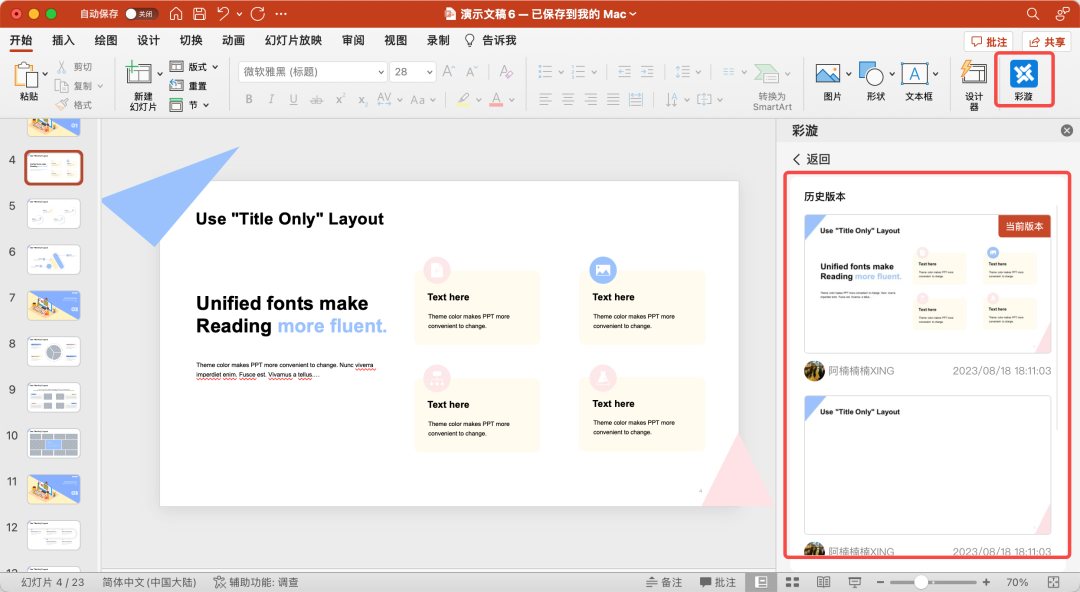Toggle the 备注 notes pane in status bar

(x=664, y=582)
